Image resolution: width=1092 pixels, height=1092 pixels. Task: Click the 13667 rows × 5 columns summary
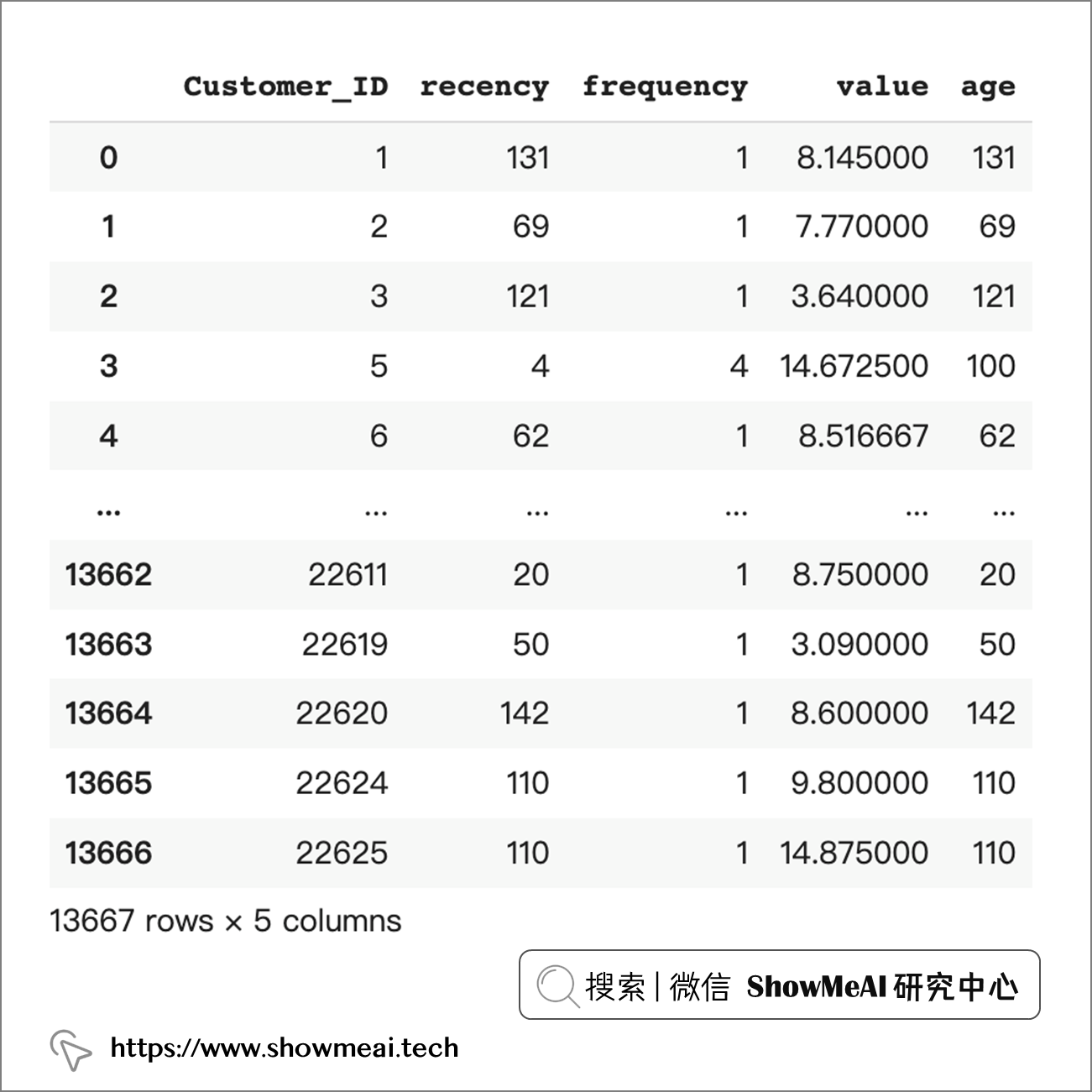(225, 921)
